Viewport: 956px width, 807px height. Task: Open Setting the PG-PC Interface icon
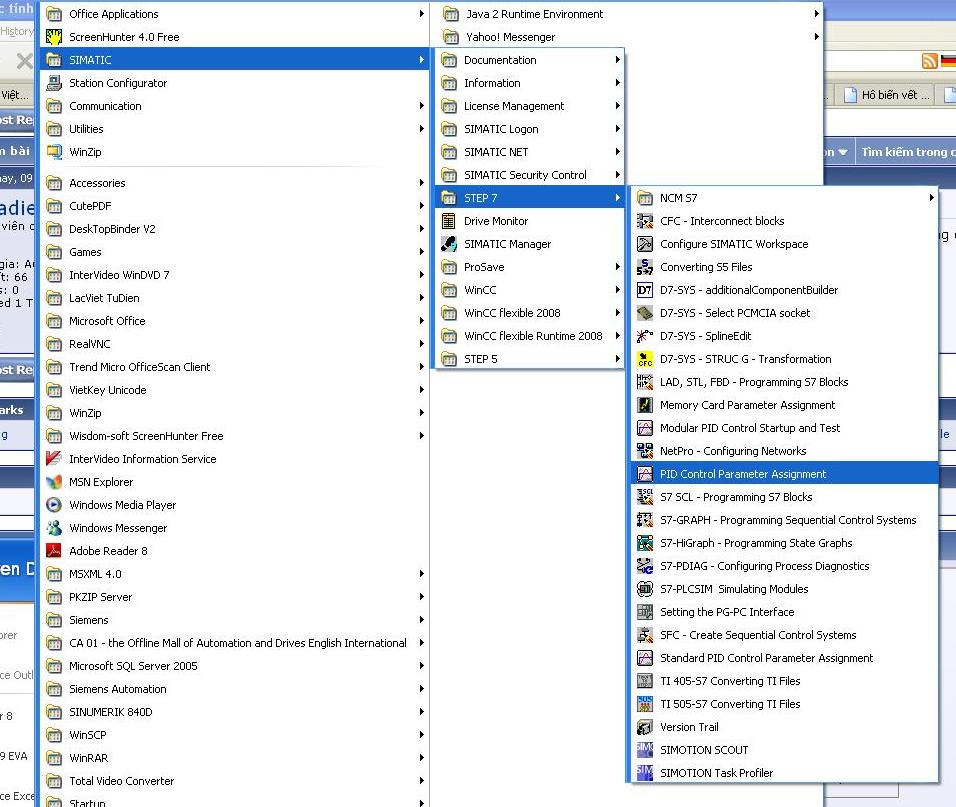coord(644,612)
